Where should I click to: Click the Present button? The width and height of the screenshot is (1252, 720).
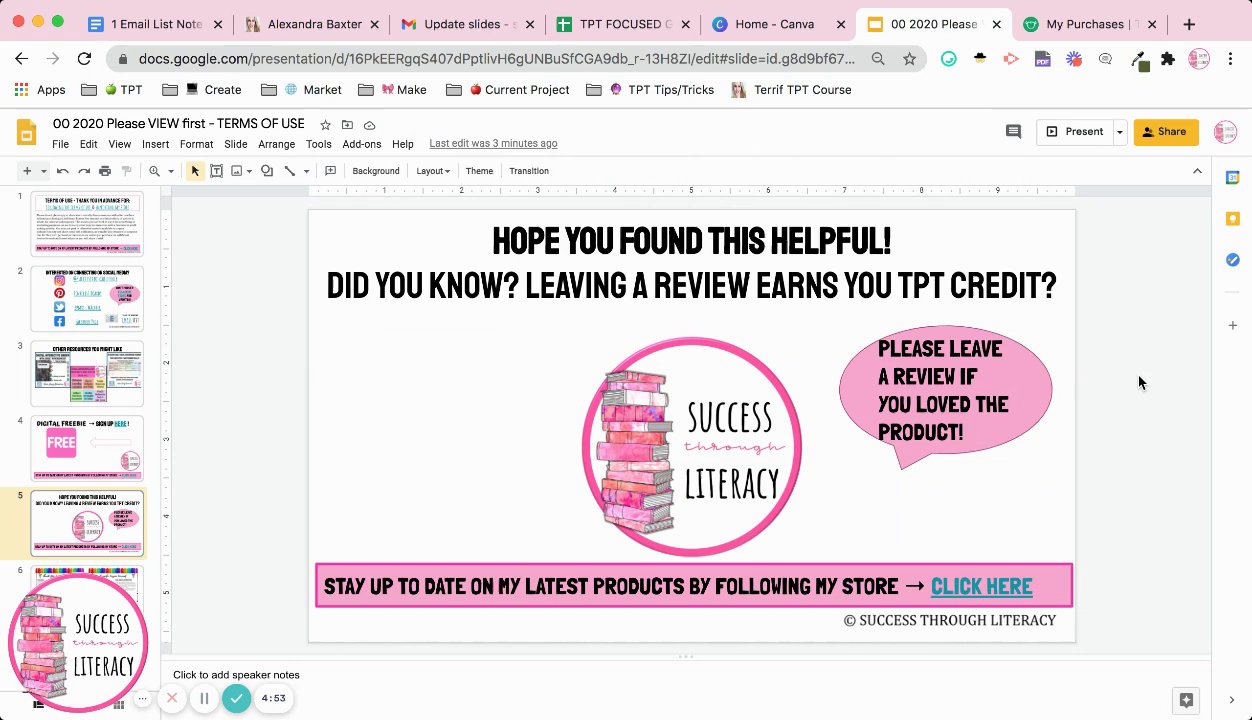(1074, 132)
